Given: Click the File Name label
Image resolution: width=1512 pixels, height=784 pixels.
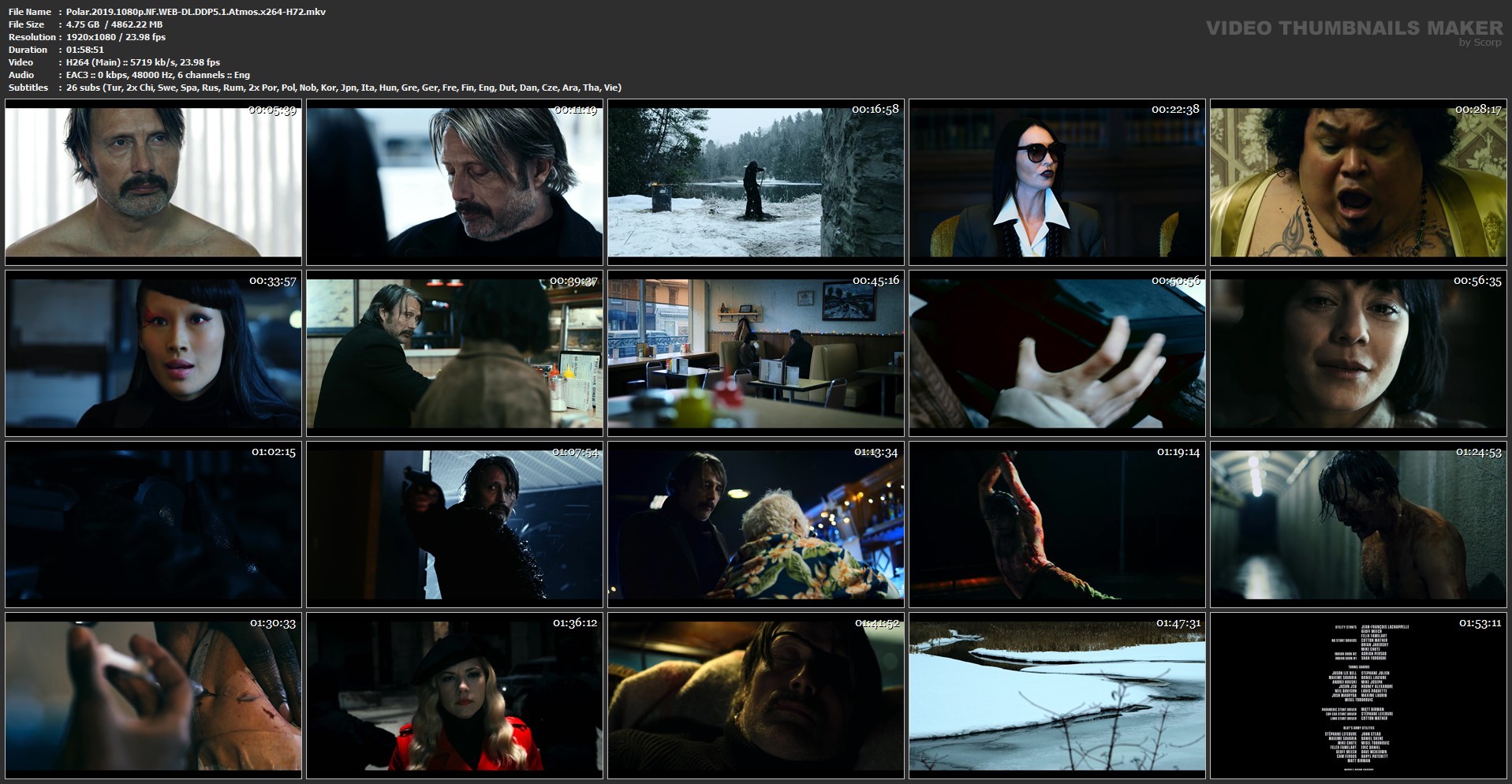Looking at the screenshot, I should pyautogui.click(x=30, y=12).
